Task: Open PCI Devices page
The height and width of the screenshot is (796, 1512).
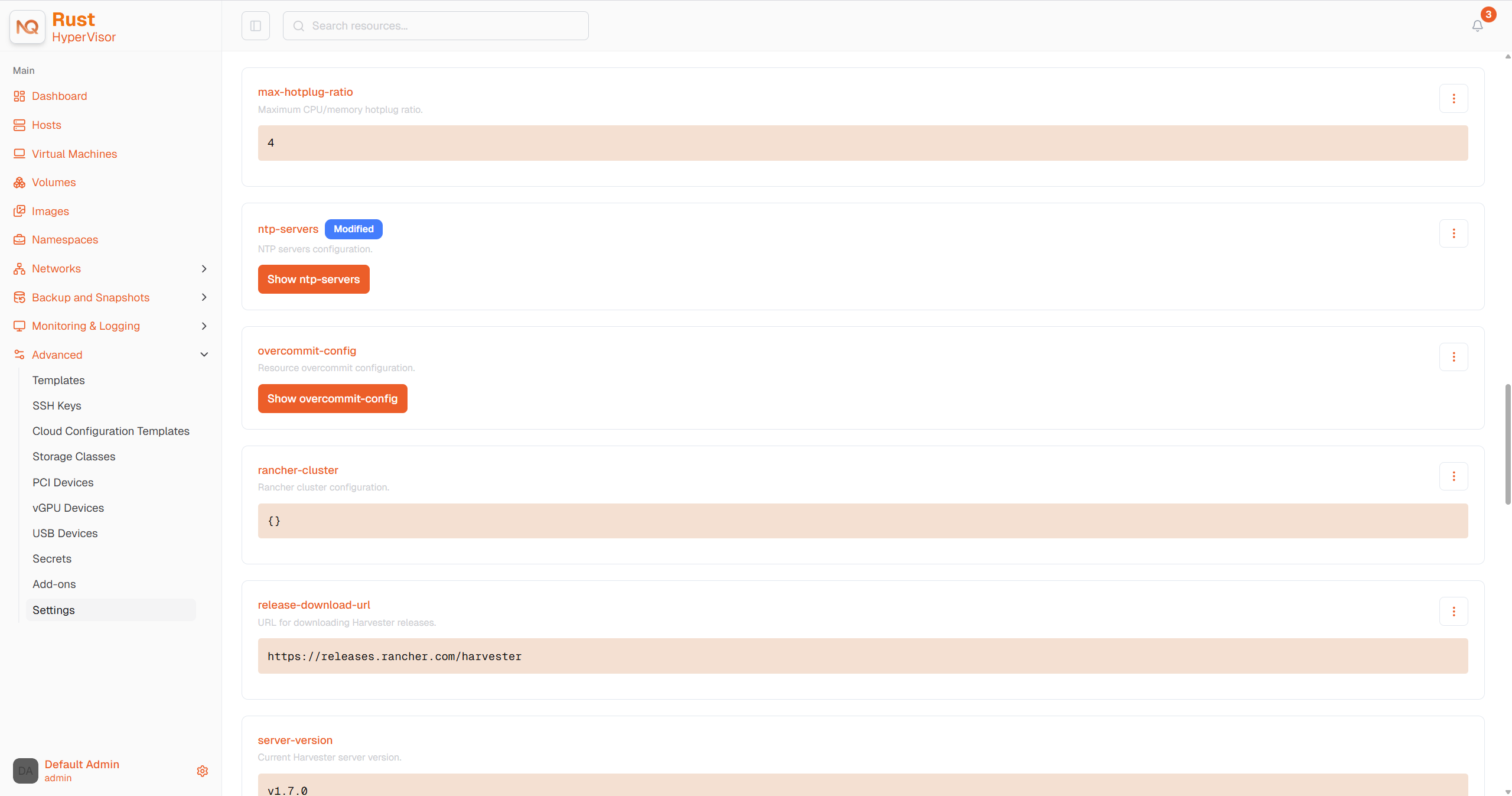Action: click(x=63, y=483)
